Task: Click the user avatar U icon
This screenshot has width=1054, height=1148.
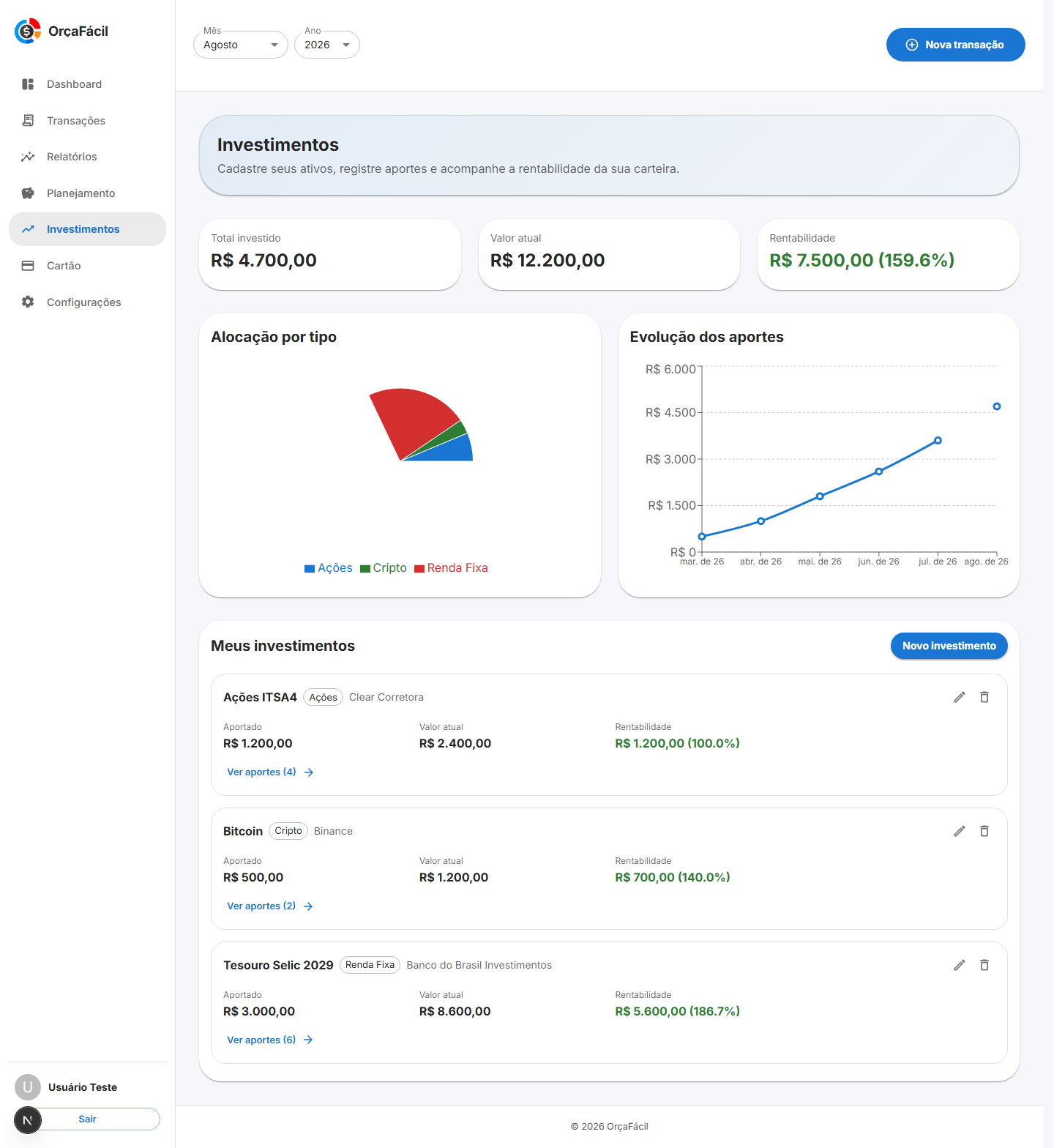Action: click(x=28, y=1087)
